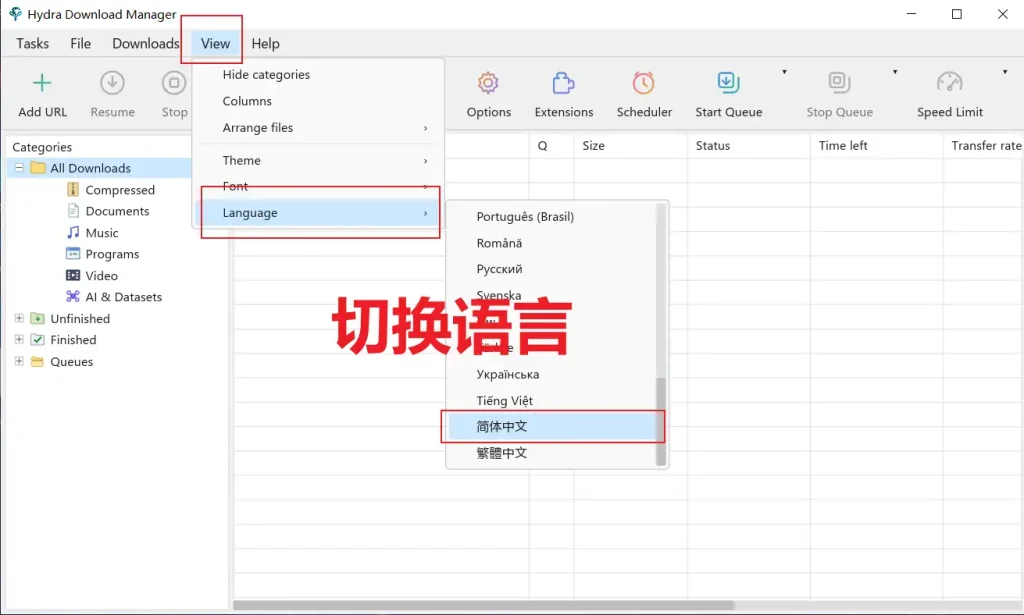
Task: Select Українська language
Action: 552,374
